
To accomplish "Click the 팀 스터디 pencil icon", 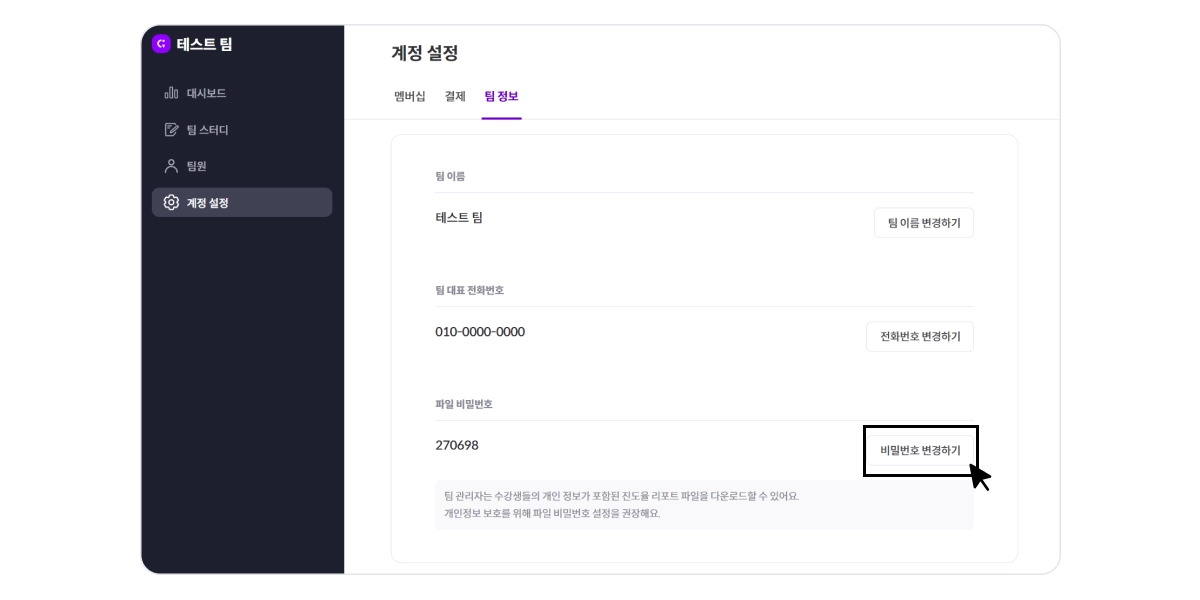I will (x=171, y=130).
